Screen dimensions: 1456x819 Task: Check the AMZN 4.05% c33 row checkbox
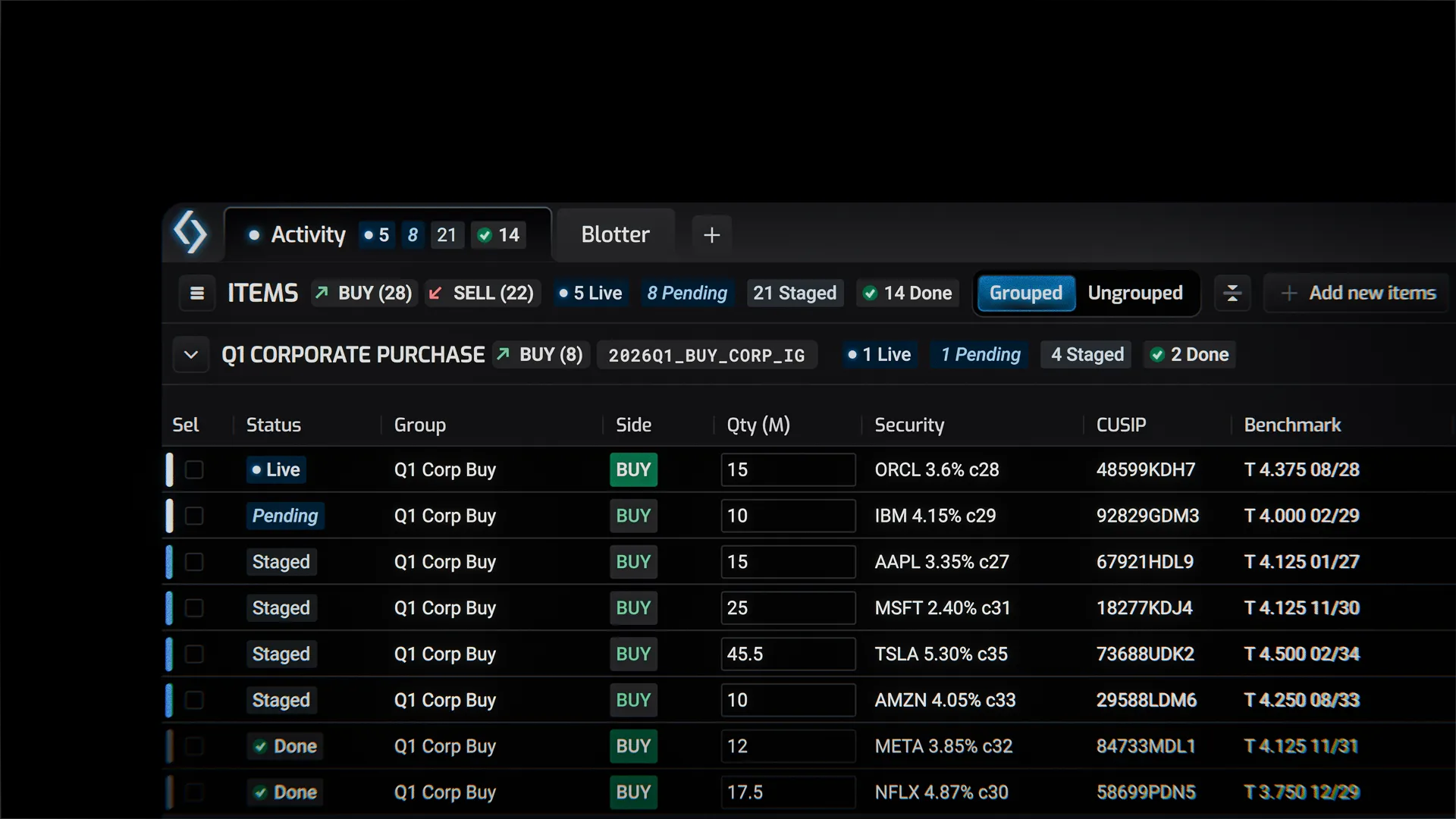pos(194,700)
